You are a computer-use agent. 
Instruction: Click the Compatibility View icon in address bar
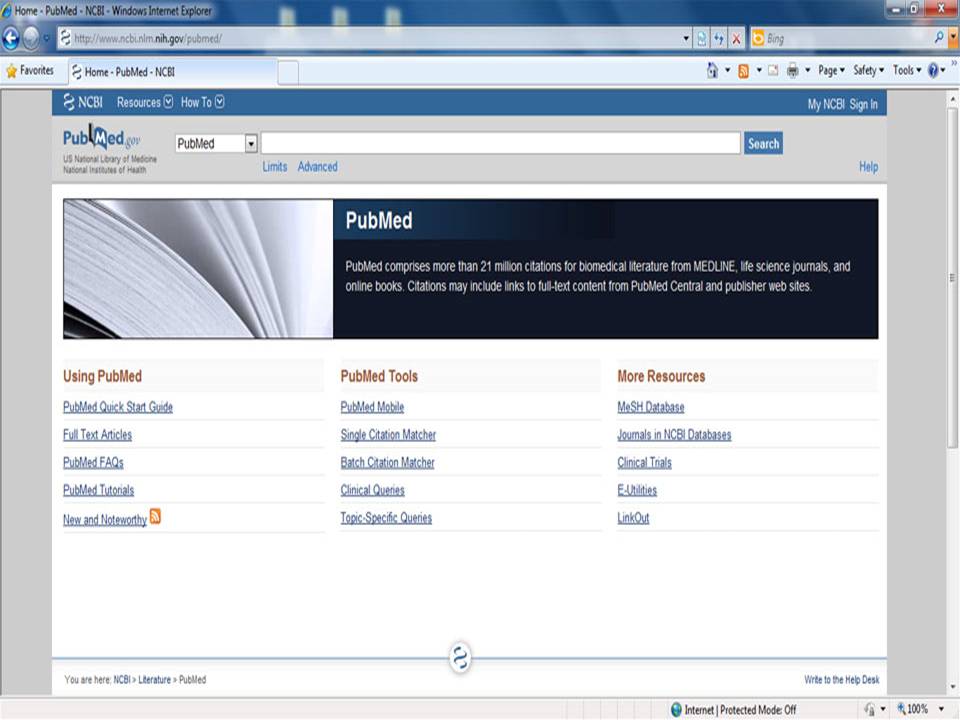[702, 39]
